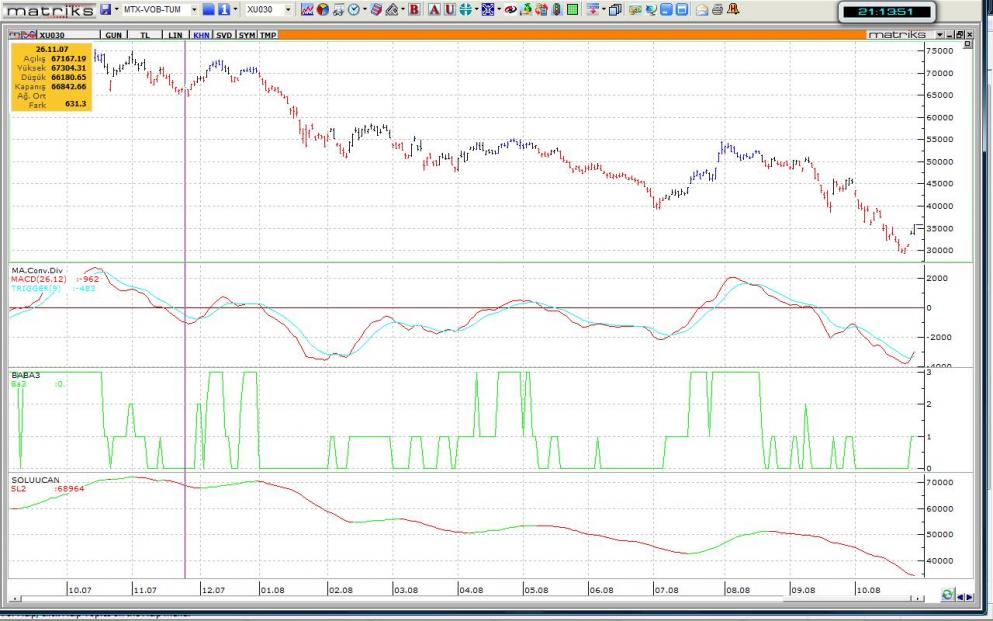
Task: Click the red A letter icon
Action: click(435, 9)
